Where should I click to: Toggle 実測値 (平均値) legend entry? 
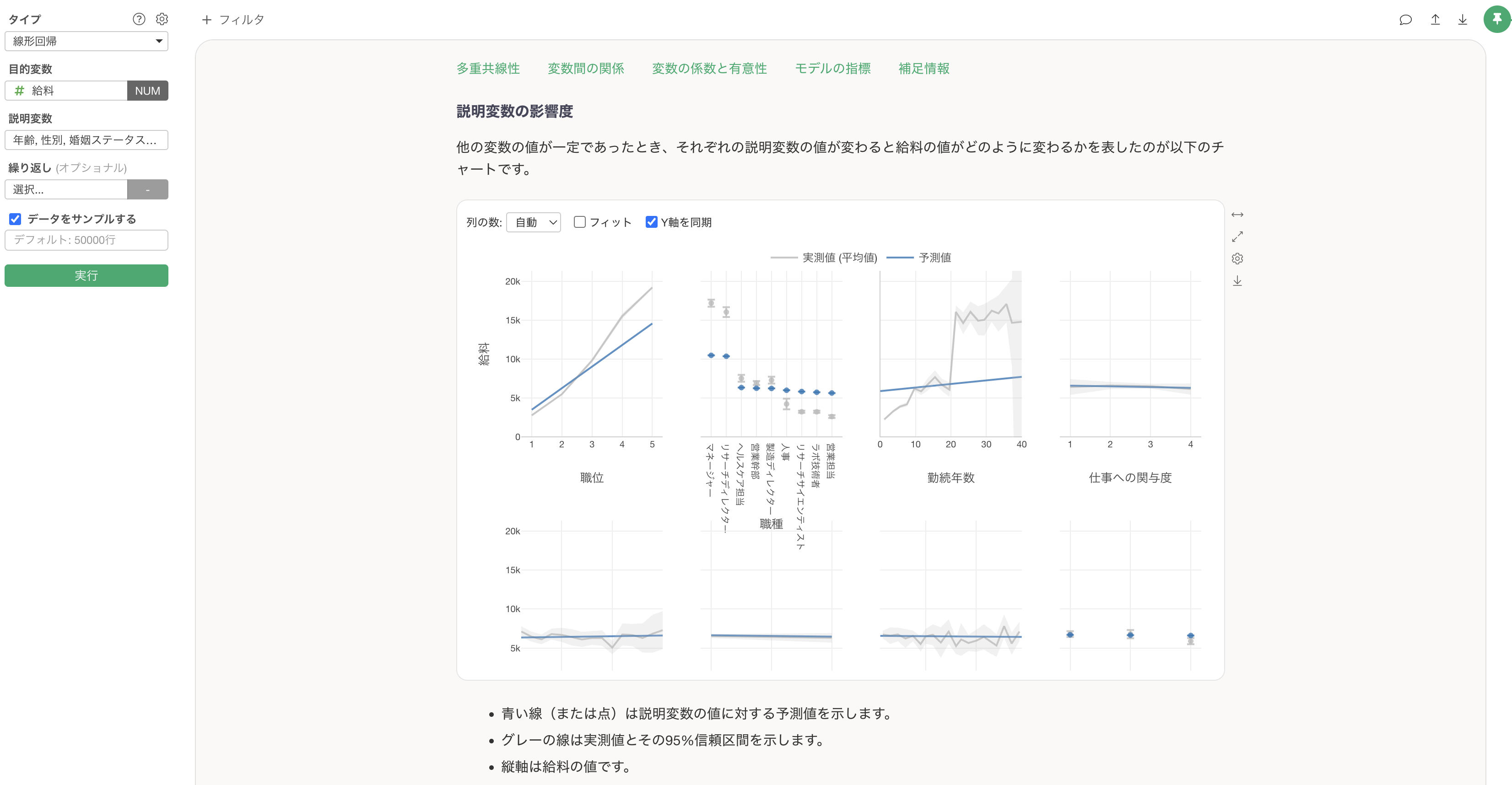pyautogui.click(x=824, y=258)
